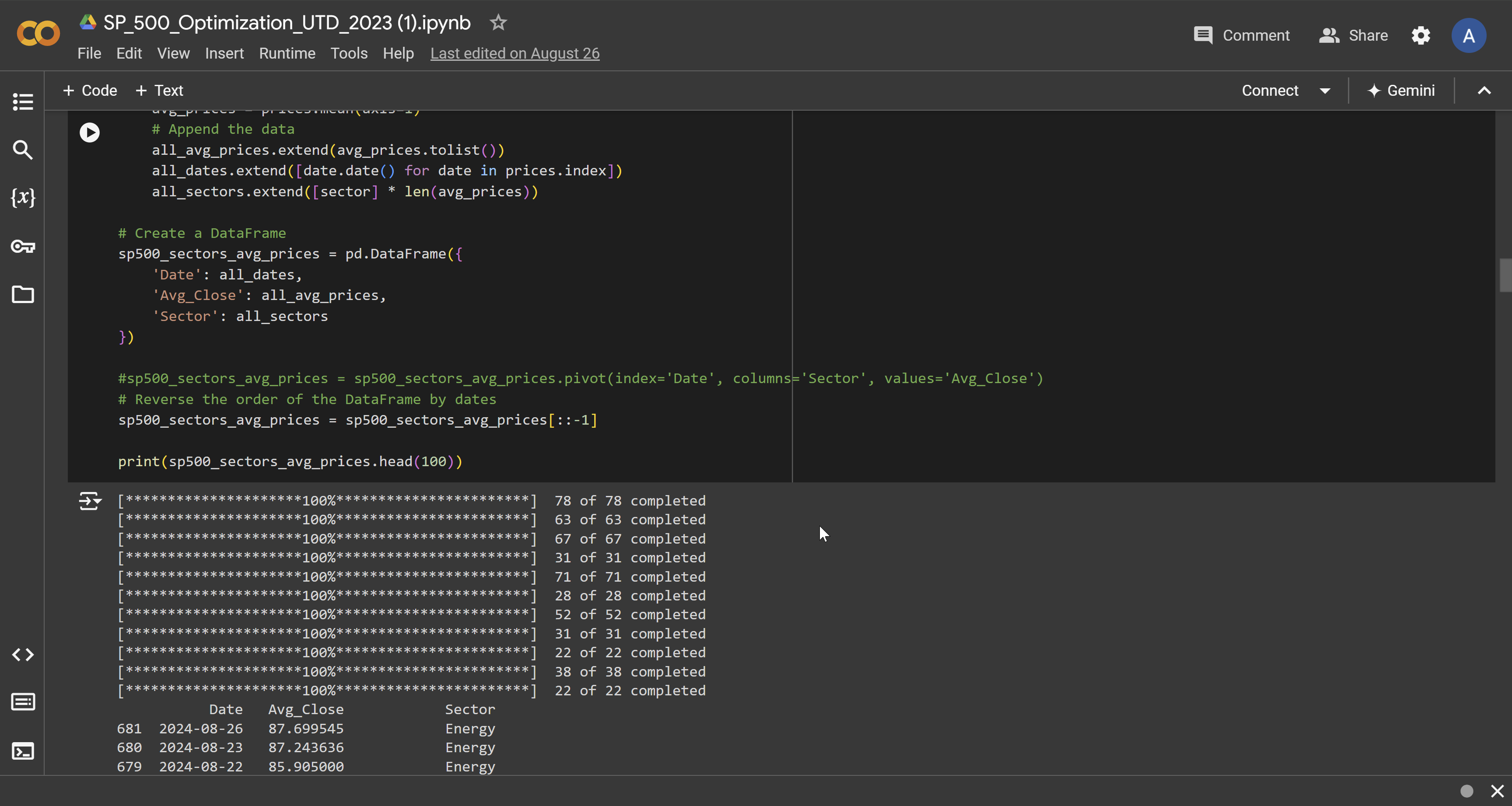Click the '# Create a DataFrame' comment line

tap(202, 233)
